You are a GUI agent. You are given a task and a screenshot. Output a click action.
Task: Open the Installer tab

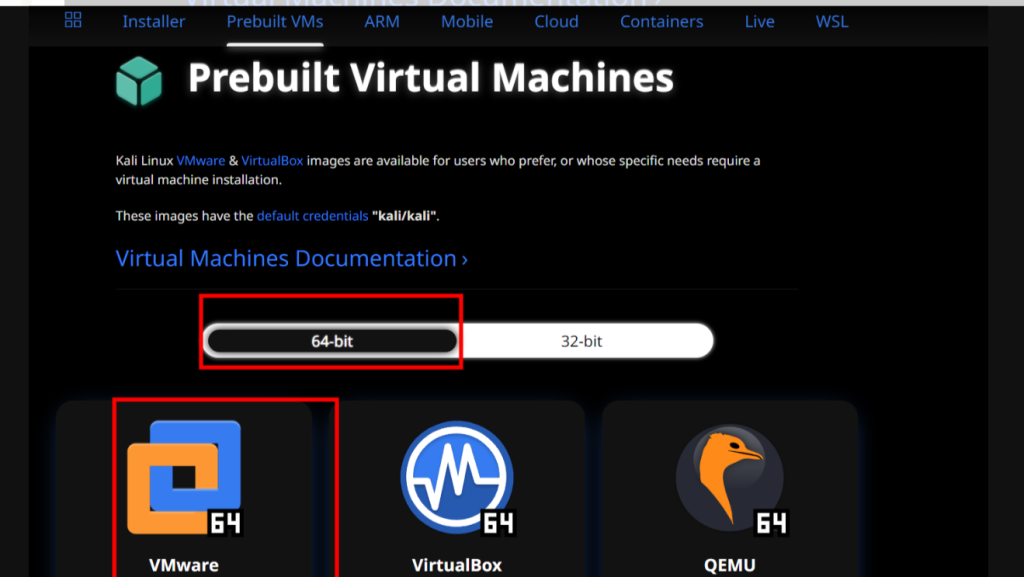coord(153,22)
